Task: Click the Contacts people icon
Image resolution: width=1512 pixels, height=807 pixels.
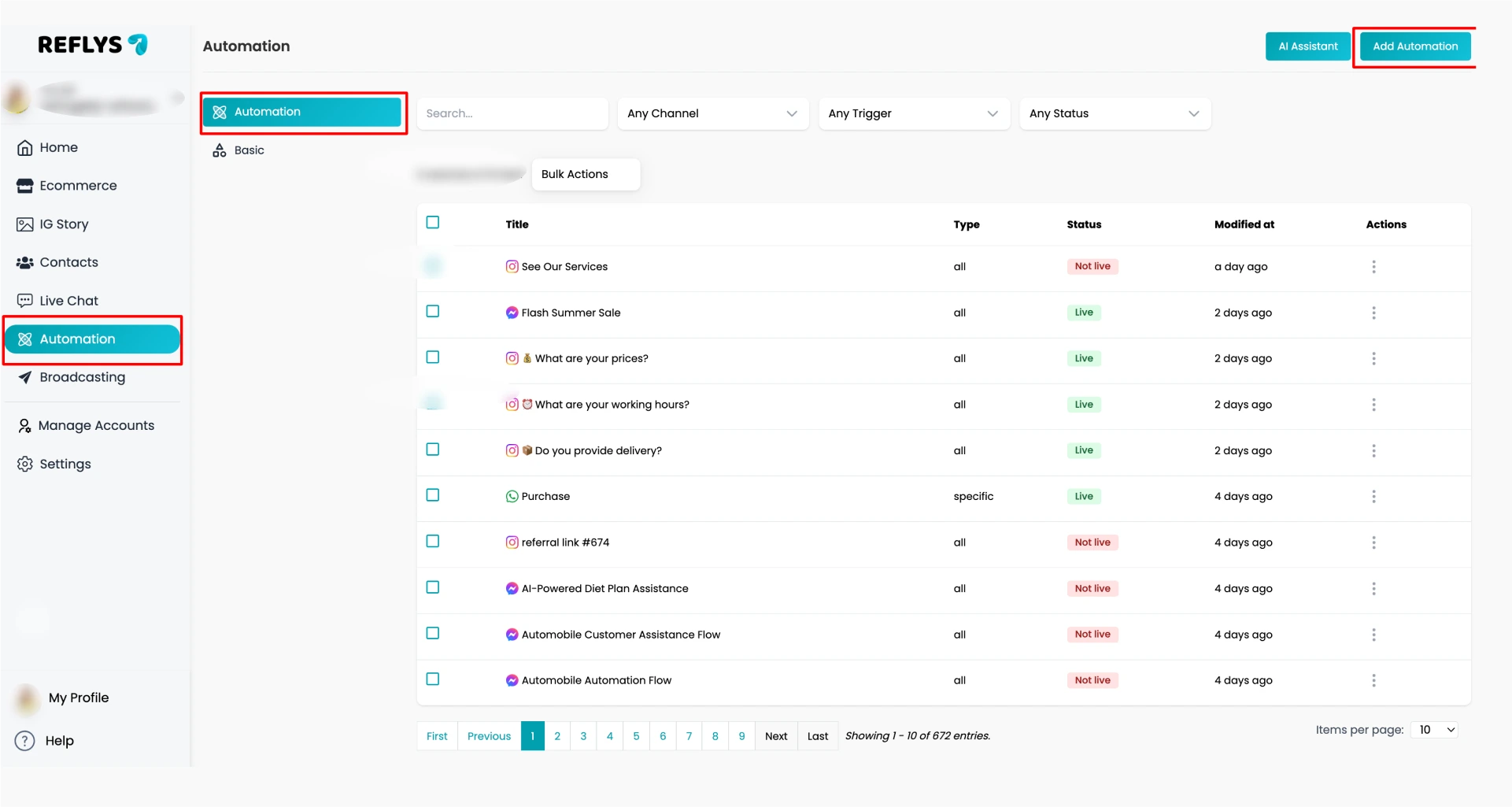Action: (x=25, y=262)
